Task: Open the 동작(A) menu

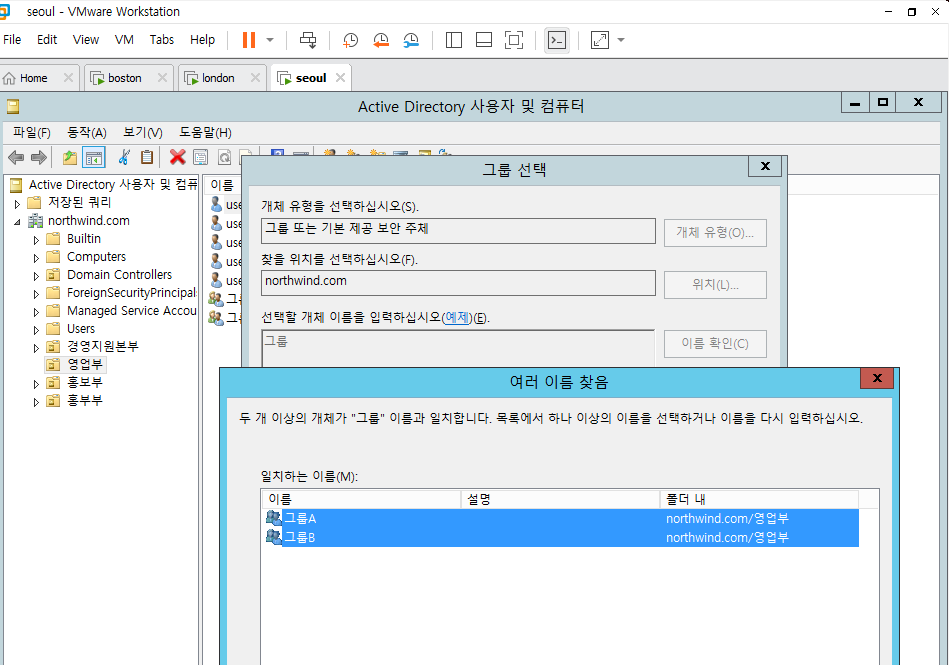Action: pyautogui.click(x=87, y=133)
